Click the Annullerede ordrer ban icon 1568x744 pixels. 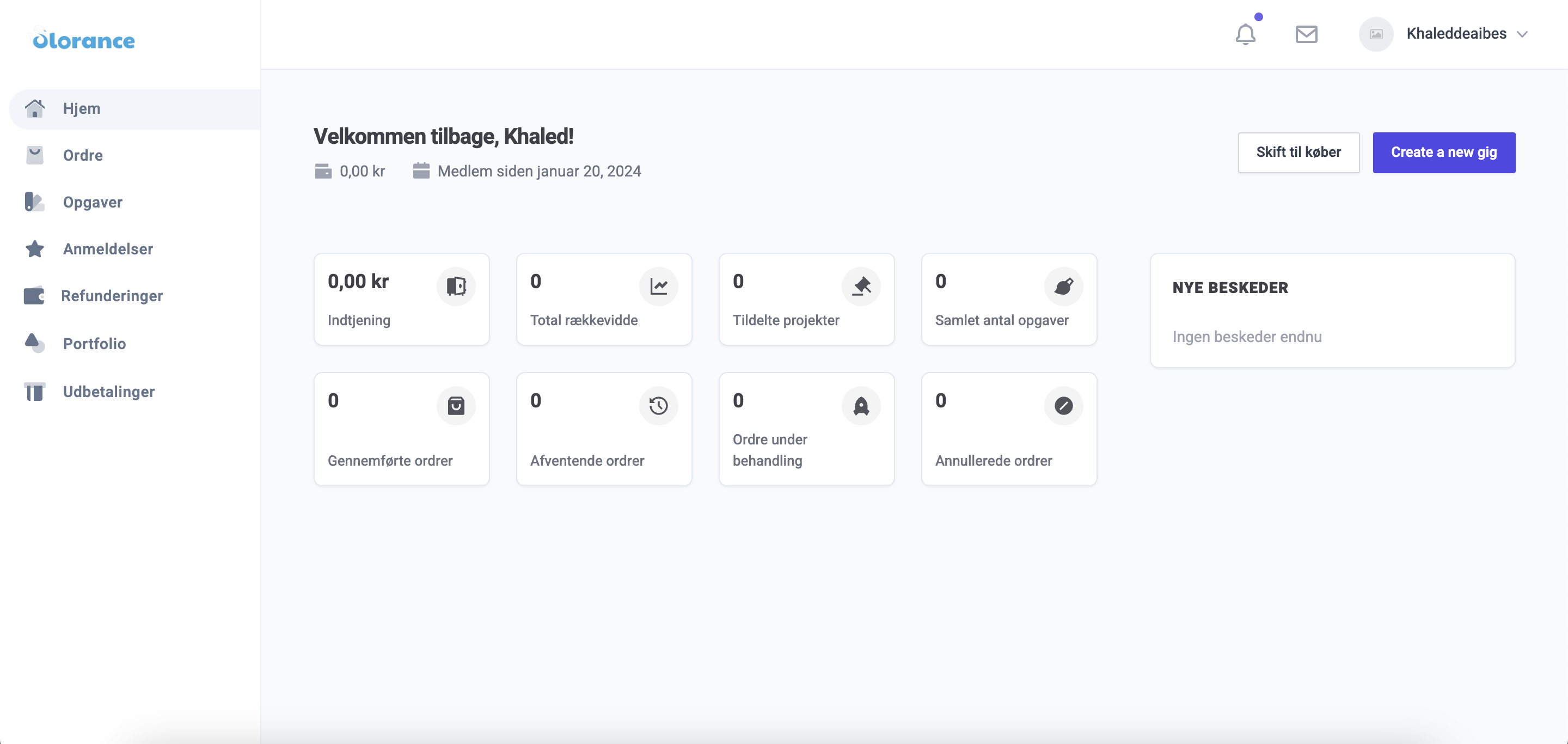(x=1063, y=405)
